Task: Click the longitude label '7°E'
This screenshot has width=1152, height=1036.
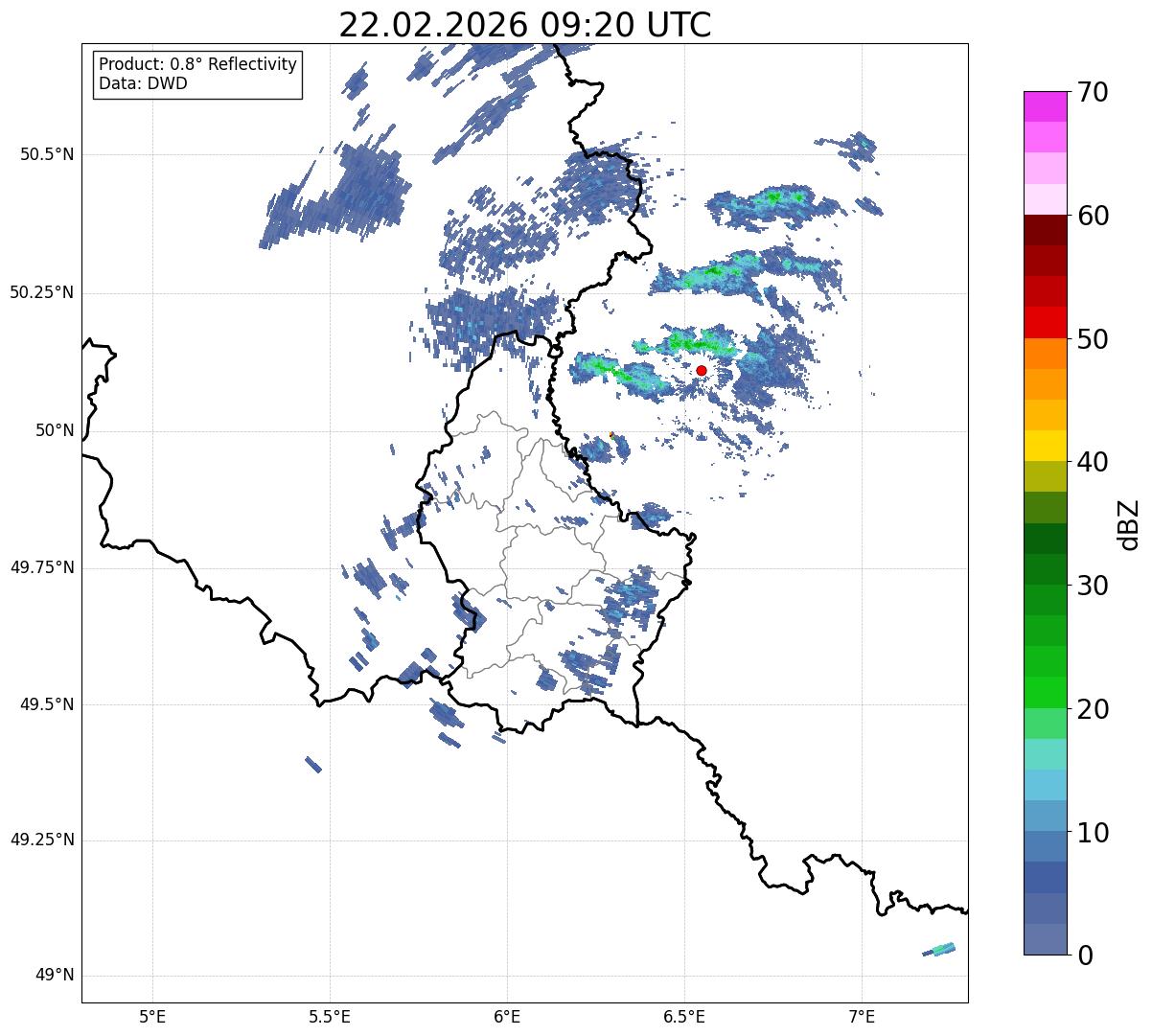Action: click(x=862, y=1016)
